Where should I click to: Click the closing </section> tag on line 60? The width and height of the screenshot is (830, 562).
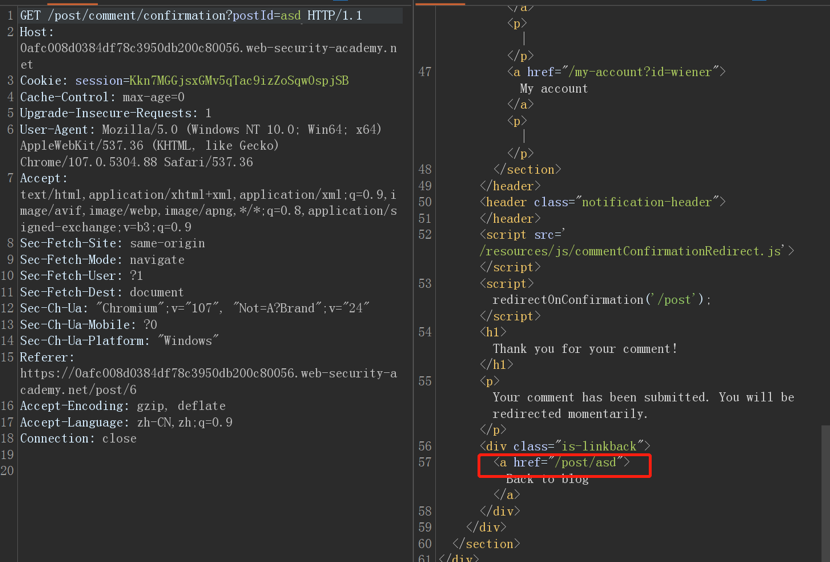[x=486, y=544]
